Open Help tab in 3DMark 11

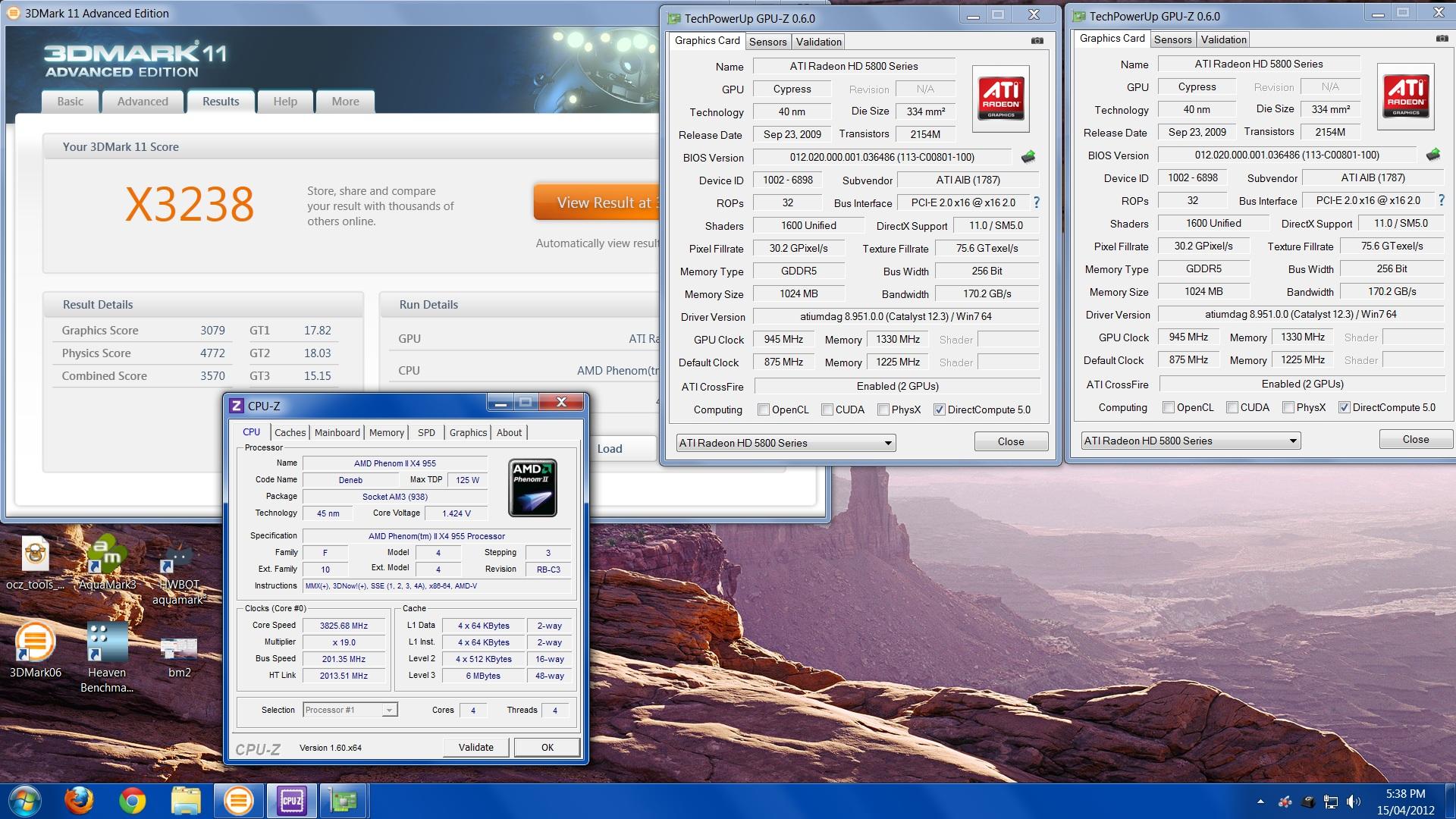(285, 102)
